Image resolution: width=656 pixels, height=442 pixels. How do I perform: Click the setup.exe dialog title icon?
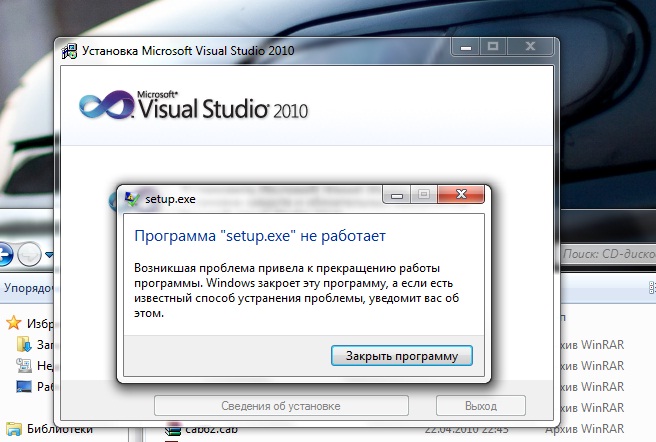pos(133,199)
